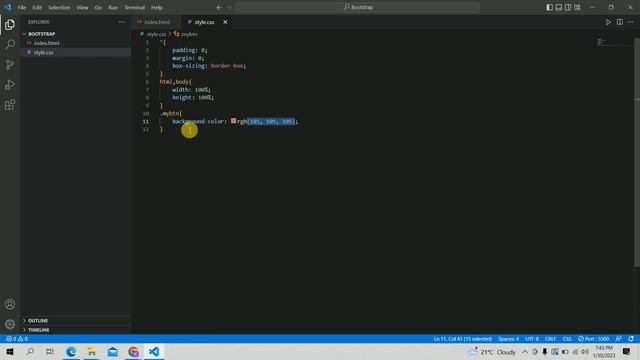Close the style.css editor tab
This screenshot has height=360, width=640.
[225, 22]
